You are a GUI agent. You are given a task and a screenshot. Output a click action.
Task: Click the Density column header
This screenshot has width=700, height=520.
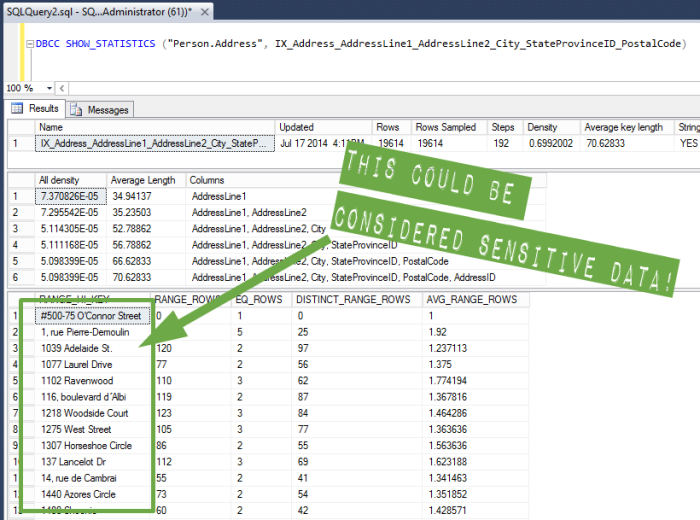pyautogui.click(x=551, y=127)
